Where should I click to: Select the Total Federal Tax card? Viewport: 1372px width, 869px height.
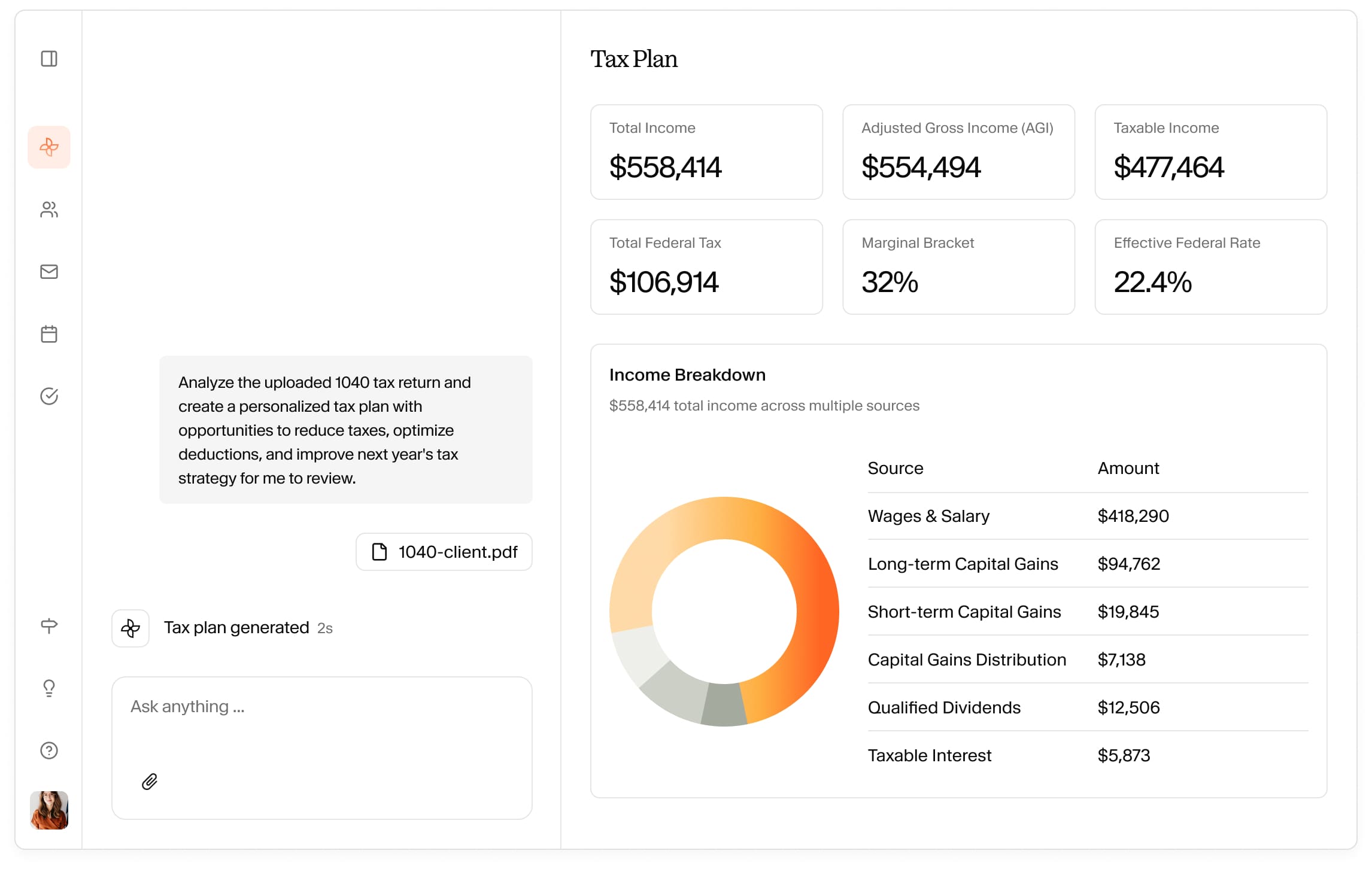click(706, 267)
